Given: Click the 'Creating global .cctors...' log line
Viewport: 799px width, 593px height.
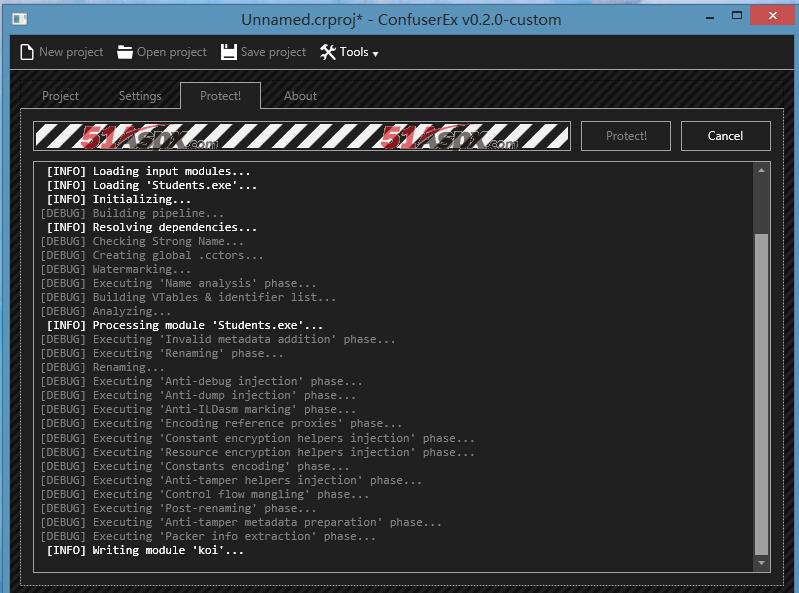Looking at the screenshot, I should coord(152,255).
